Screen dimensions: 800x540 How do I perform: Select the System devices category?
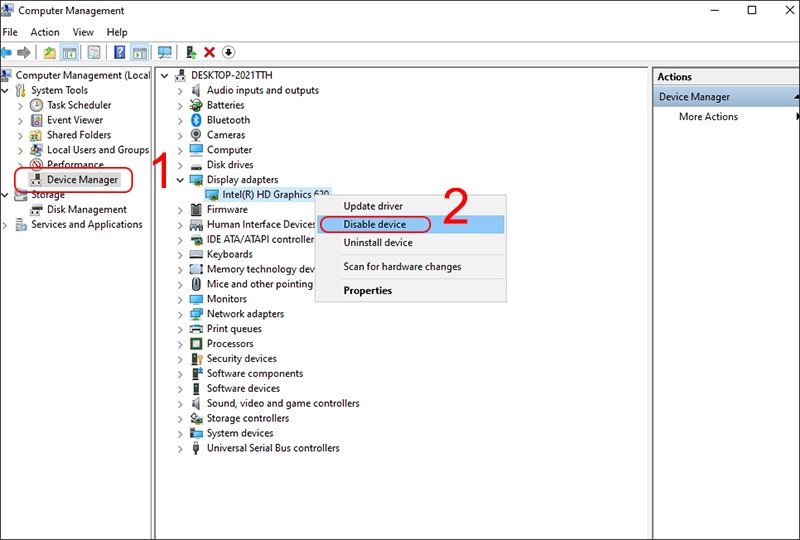point(240,433)
